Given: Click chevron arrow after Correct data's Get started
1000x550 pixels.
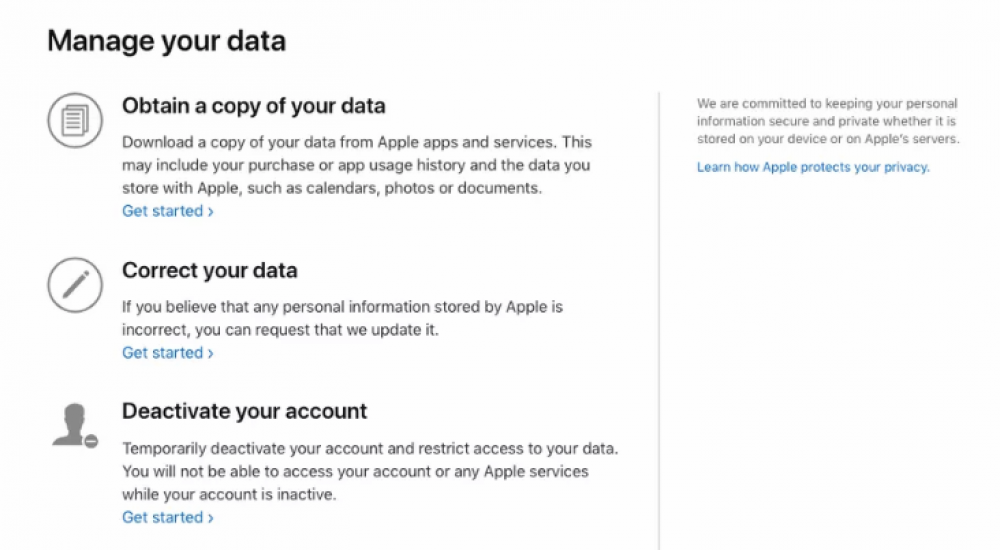Looking at the screenshot, I should point(210,354).
